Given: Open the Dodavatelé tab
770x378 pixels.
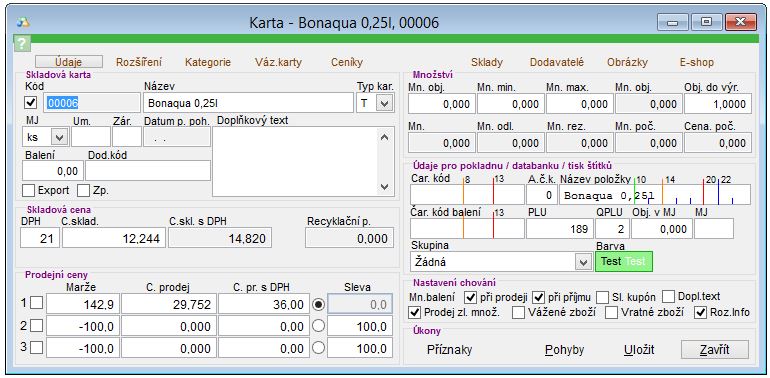Looking at the screenshot, I should pos(557,62).
